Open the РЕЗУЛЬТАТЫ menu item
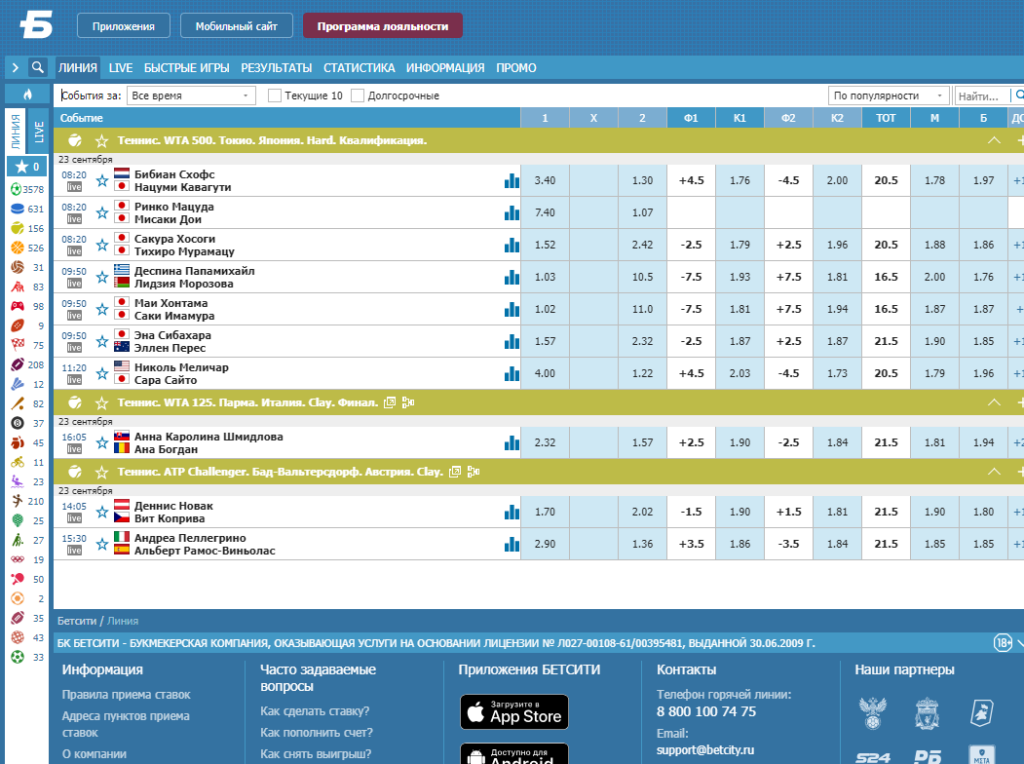The width and height of the screenshot is (1024, 764). (x=276, y=68)
